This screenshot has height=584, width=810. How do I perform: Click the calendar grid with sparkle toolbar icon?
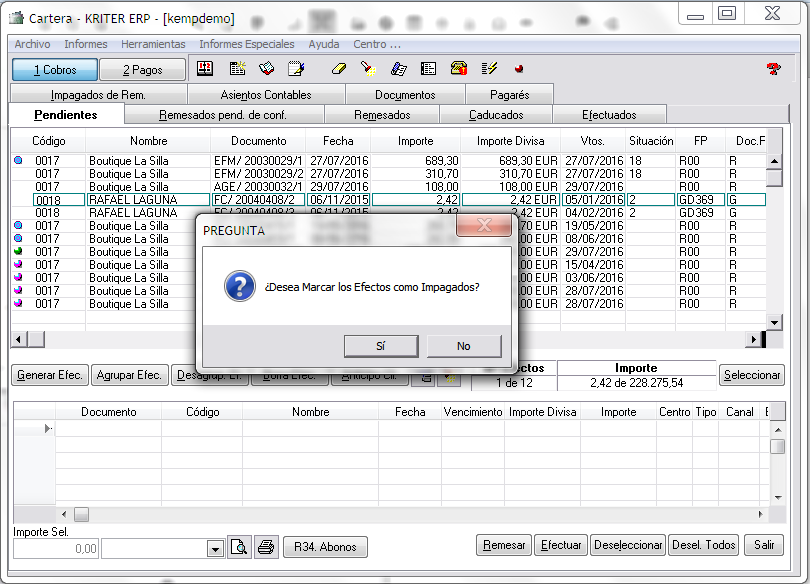[x=237, y=69]
